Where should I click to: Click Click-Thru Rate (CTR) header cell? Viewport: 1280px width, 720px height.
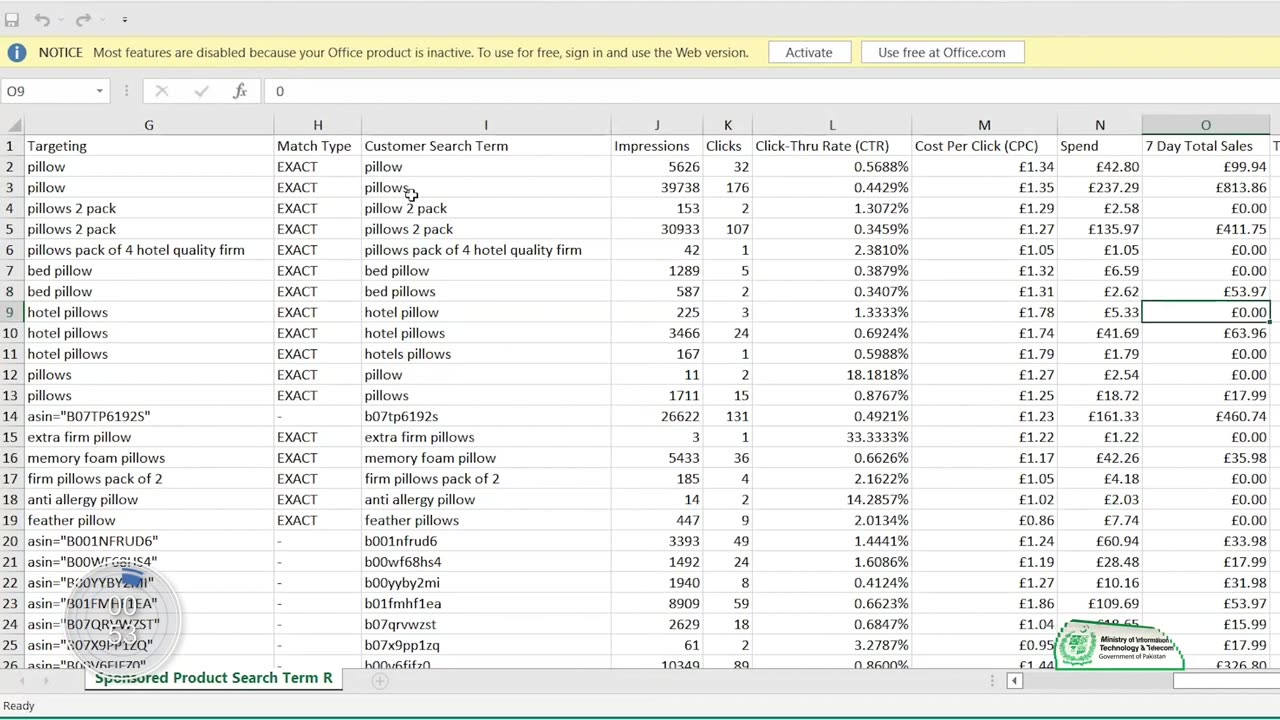[x=832, y=146]
